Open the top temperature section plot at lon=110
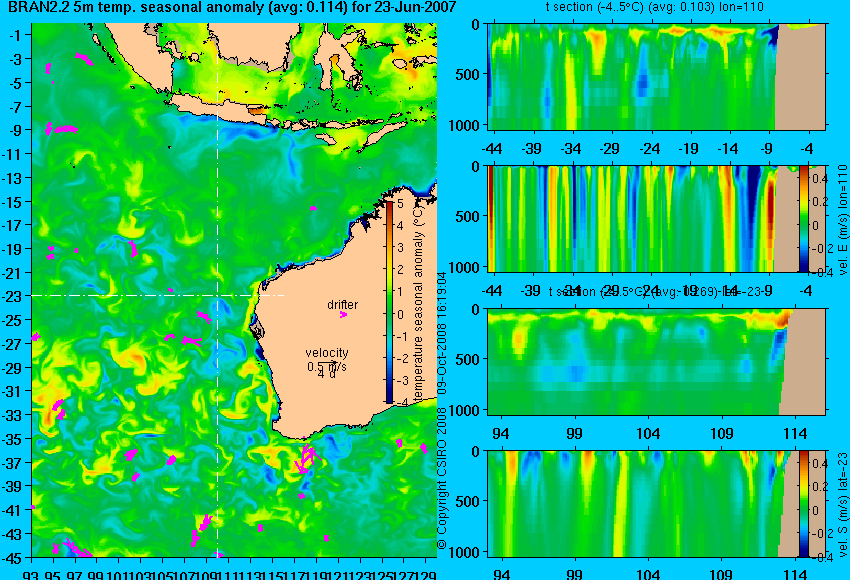Image resolution: width=850 pixels, height=580 pixels. point(656,76)
